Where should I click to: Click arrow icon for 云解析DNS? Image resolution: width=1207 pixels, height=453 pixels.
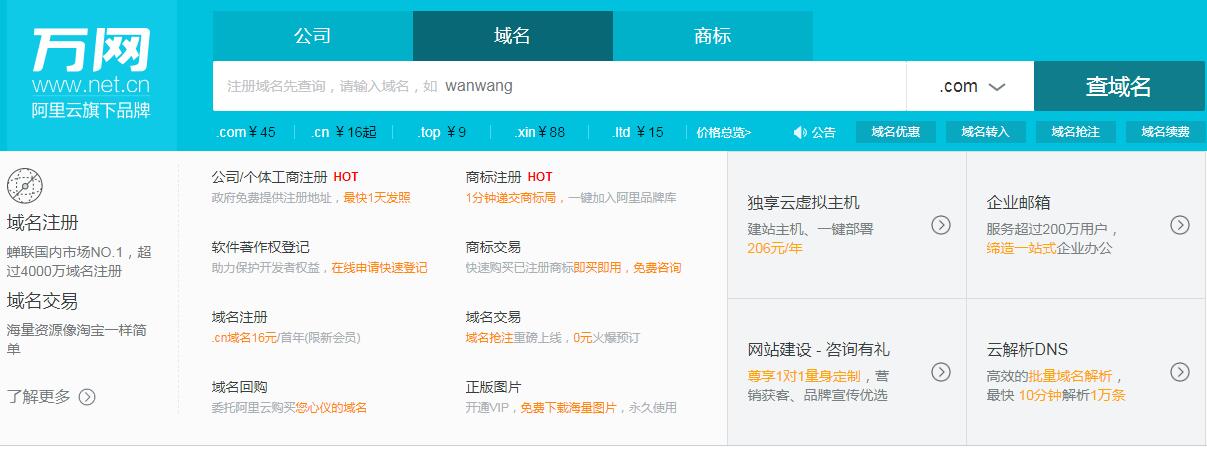[1180, 372]
